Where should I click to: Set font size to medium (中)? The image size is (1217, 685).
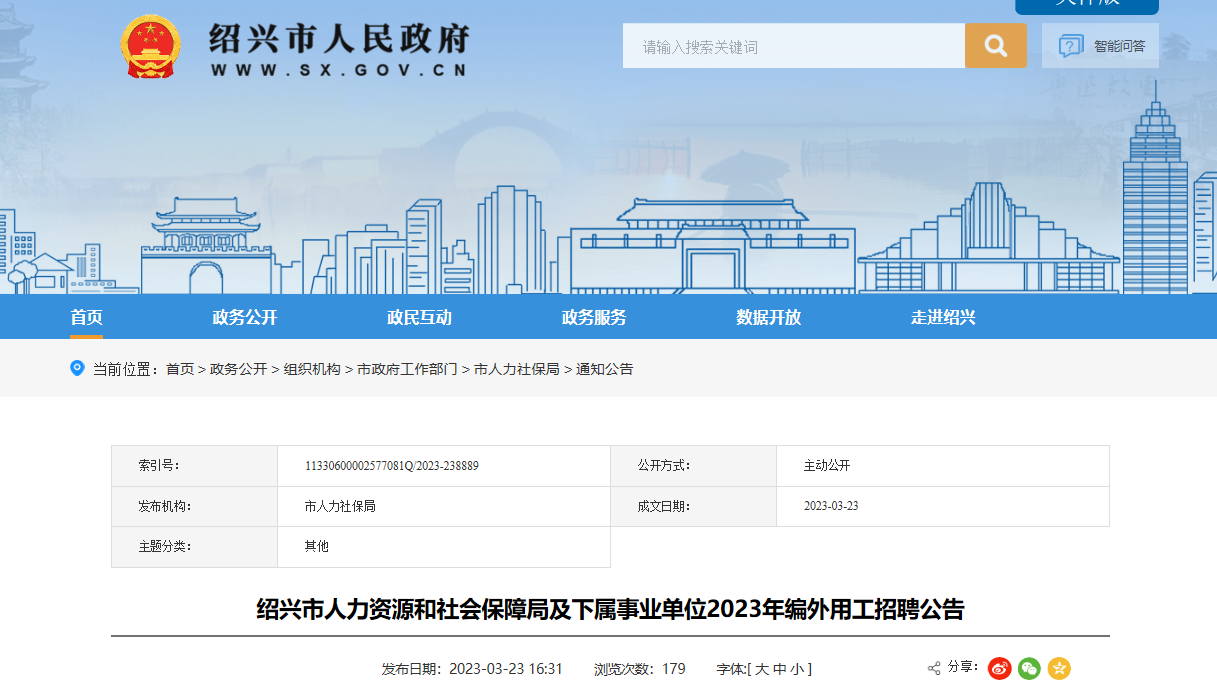[779, 669]
